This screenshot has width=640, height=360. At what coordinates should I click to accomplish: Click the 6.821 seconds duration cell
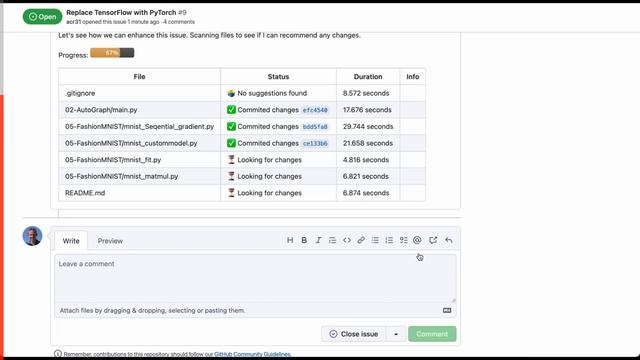(x=368, y=176)
